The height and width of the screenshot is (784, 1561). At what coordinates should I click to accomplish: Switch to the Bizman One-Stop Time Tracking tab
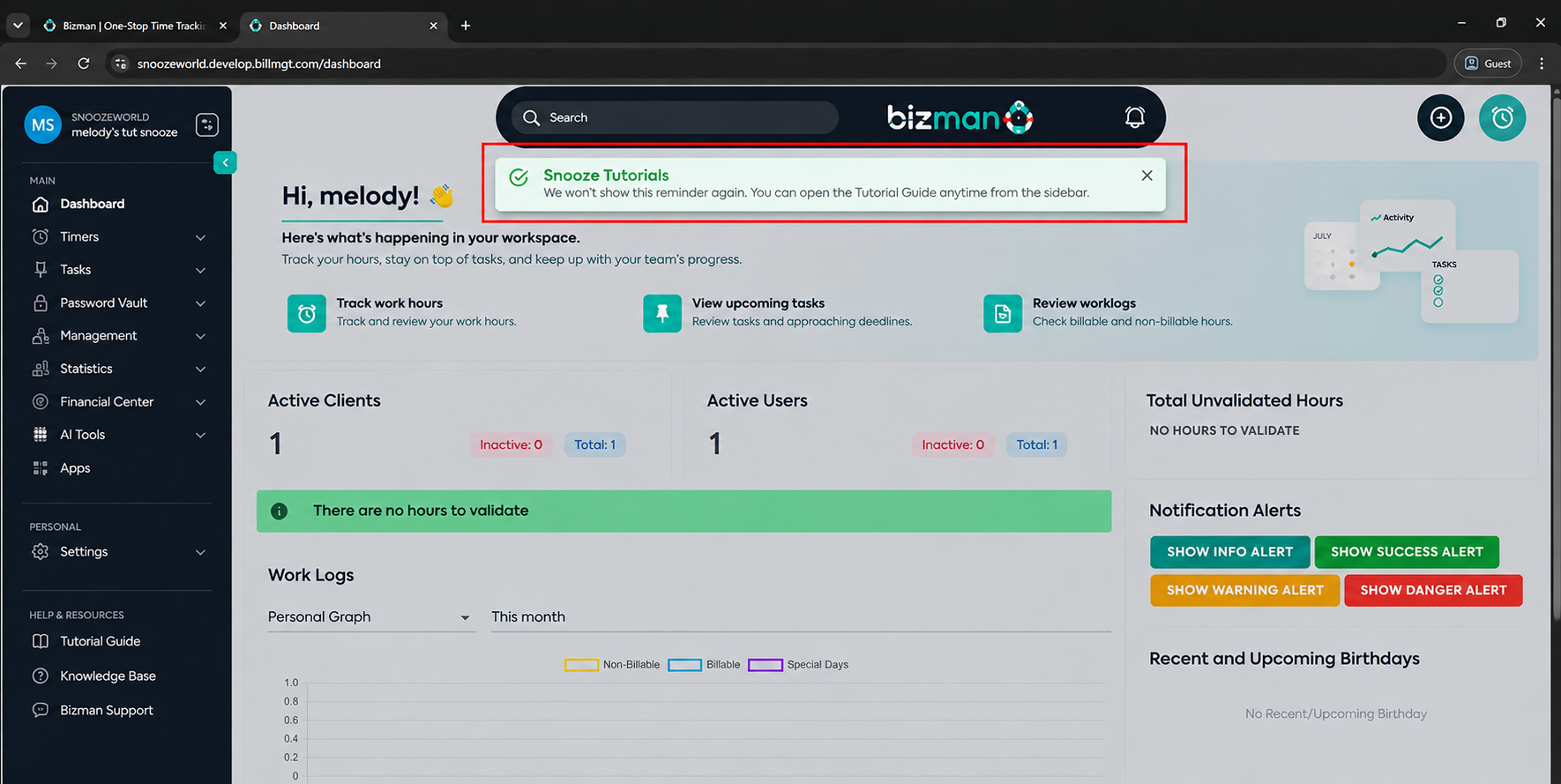click(136, 26)
